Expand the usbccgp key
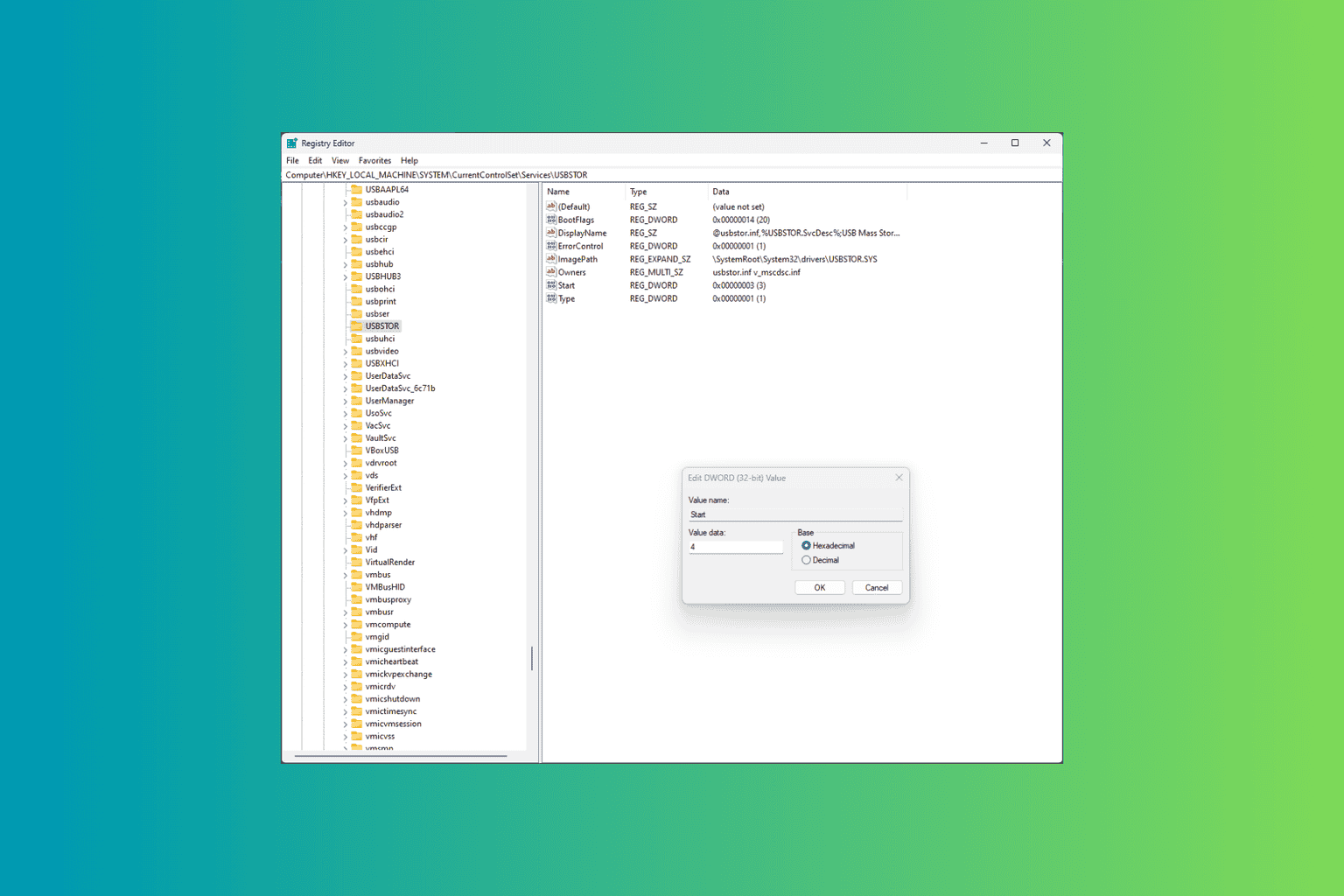Image resolution: width=1344 pixels, height=896 pixels. click(x=346, y=227)
